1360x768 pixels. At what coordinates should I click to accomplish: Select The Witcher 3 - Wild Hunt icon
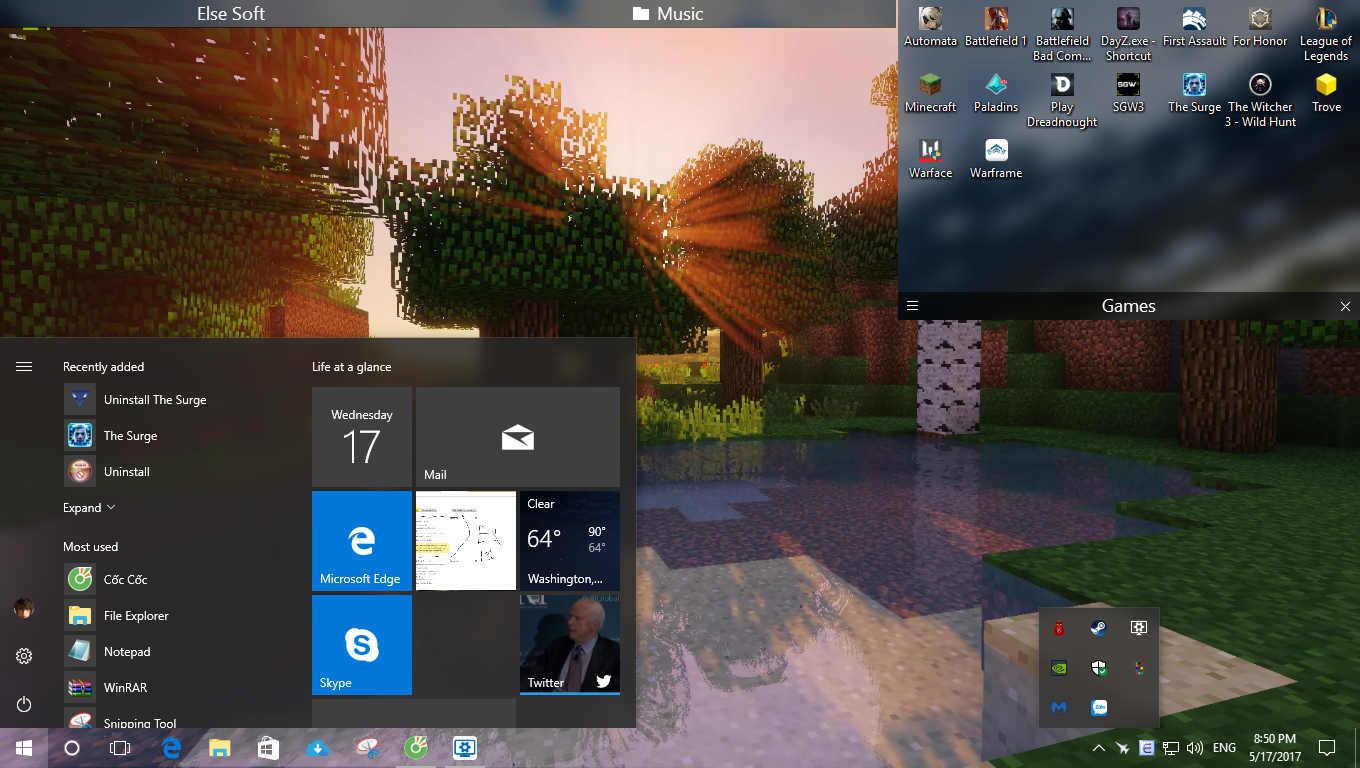1260,100
